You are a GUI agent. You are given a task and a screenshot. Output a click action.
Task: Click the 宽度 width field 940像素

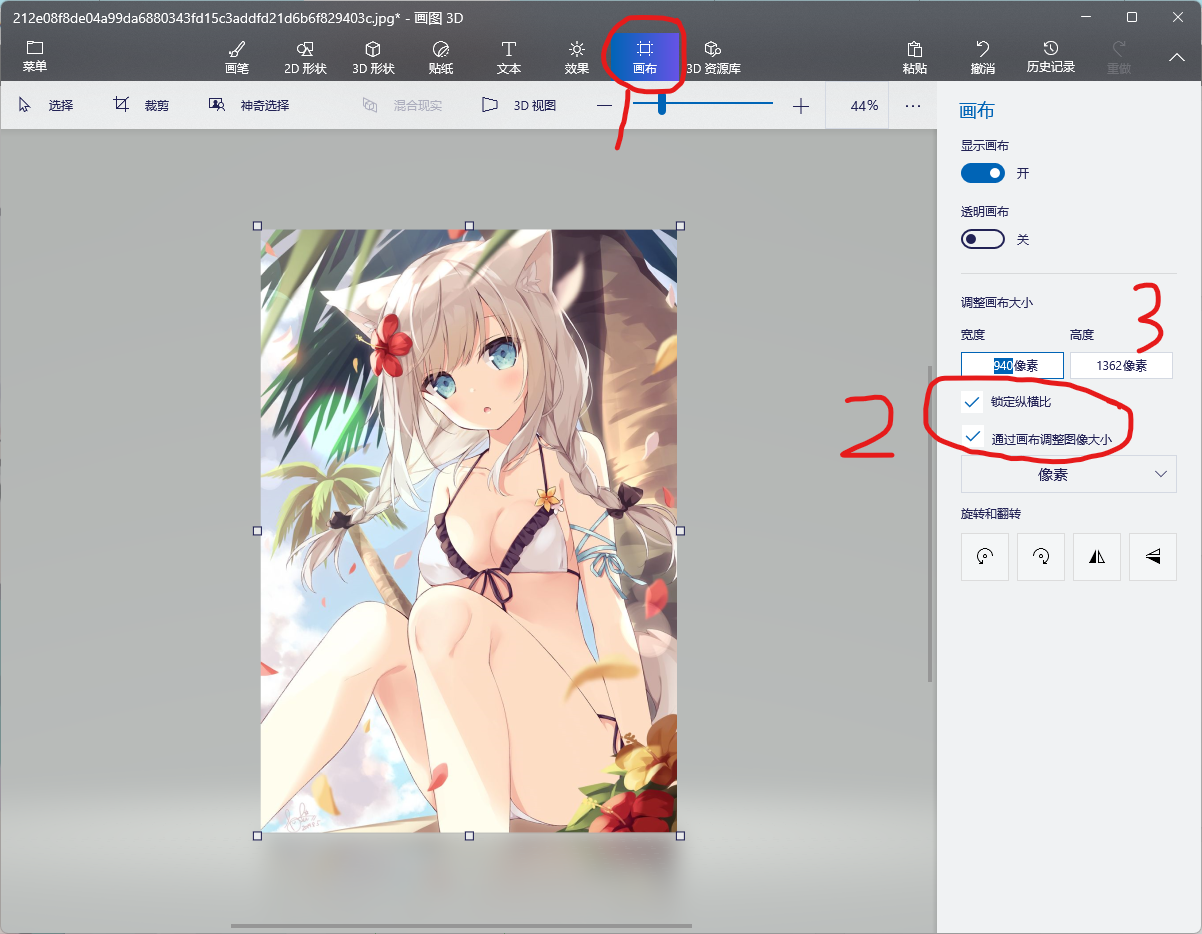(1012, 366)
